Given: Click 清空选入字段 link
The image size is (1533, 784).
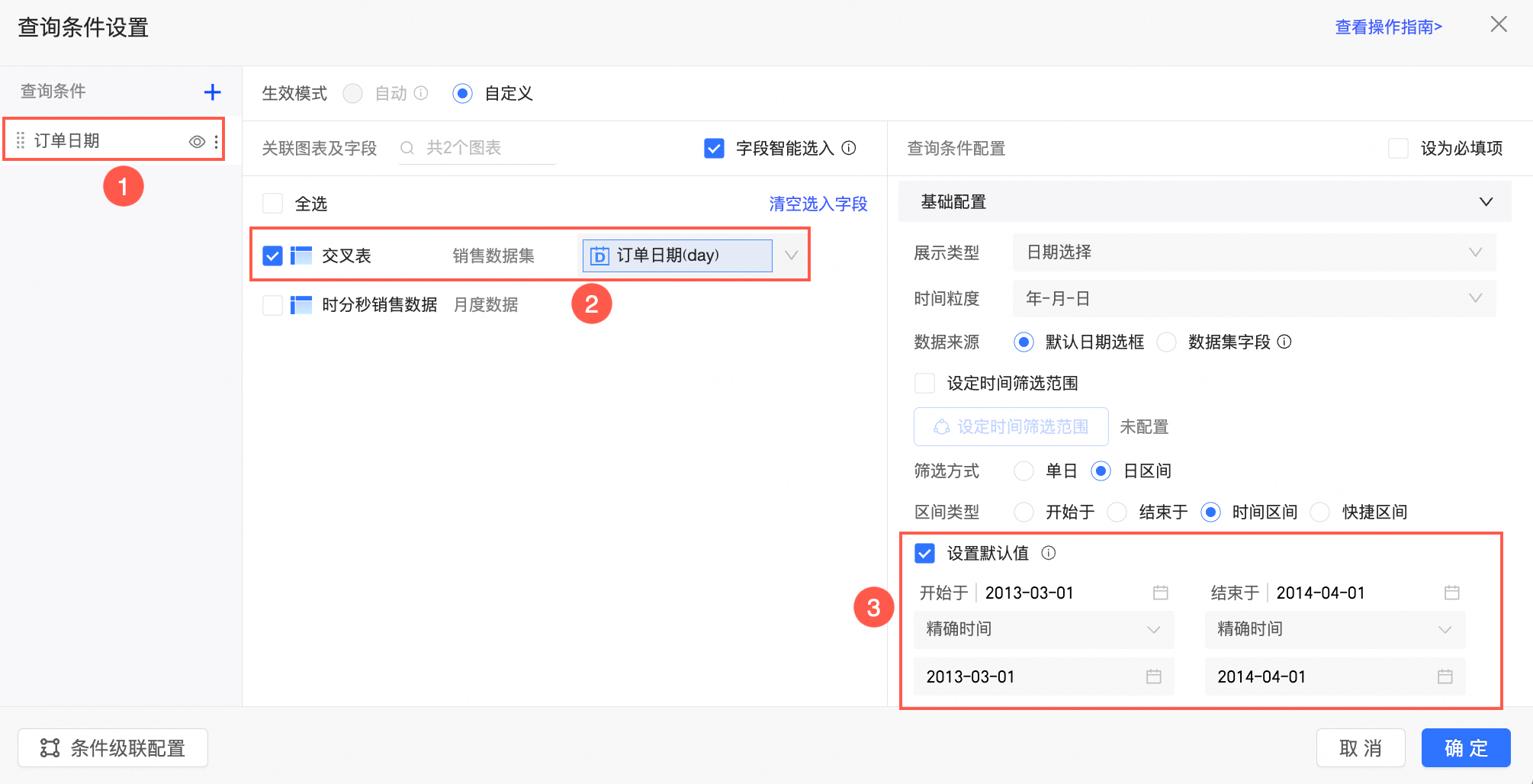Looking at the screenshot, I should [x=818, y=204].
